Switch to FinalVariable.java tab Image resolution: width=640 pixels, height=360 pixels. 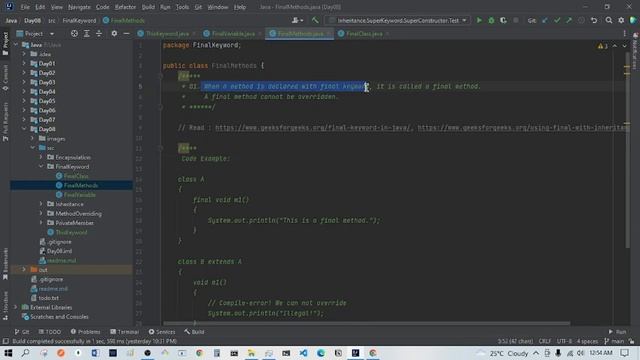(x=233, y=34)
